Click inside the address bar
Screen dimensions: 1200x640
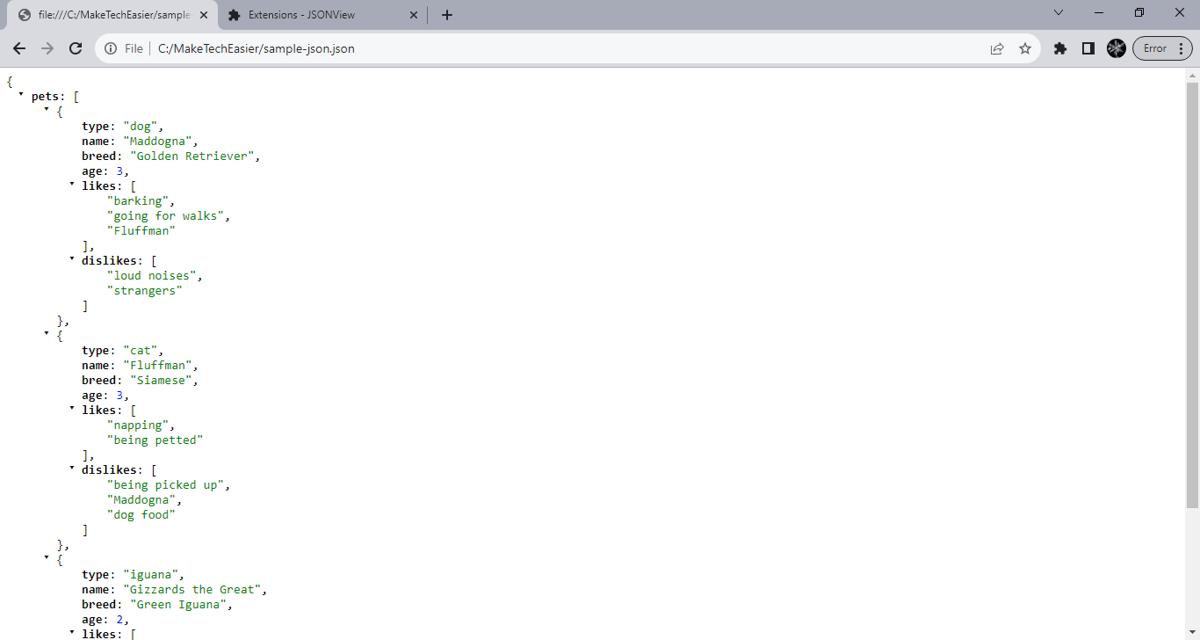(x=400, y=47)
